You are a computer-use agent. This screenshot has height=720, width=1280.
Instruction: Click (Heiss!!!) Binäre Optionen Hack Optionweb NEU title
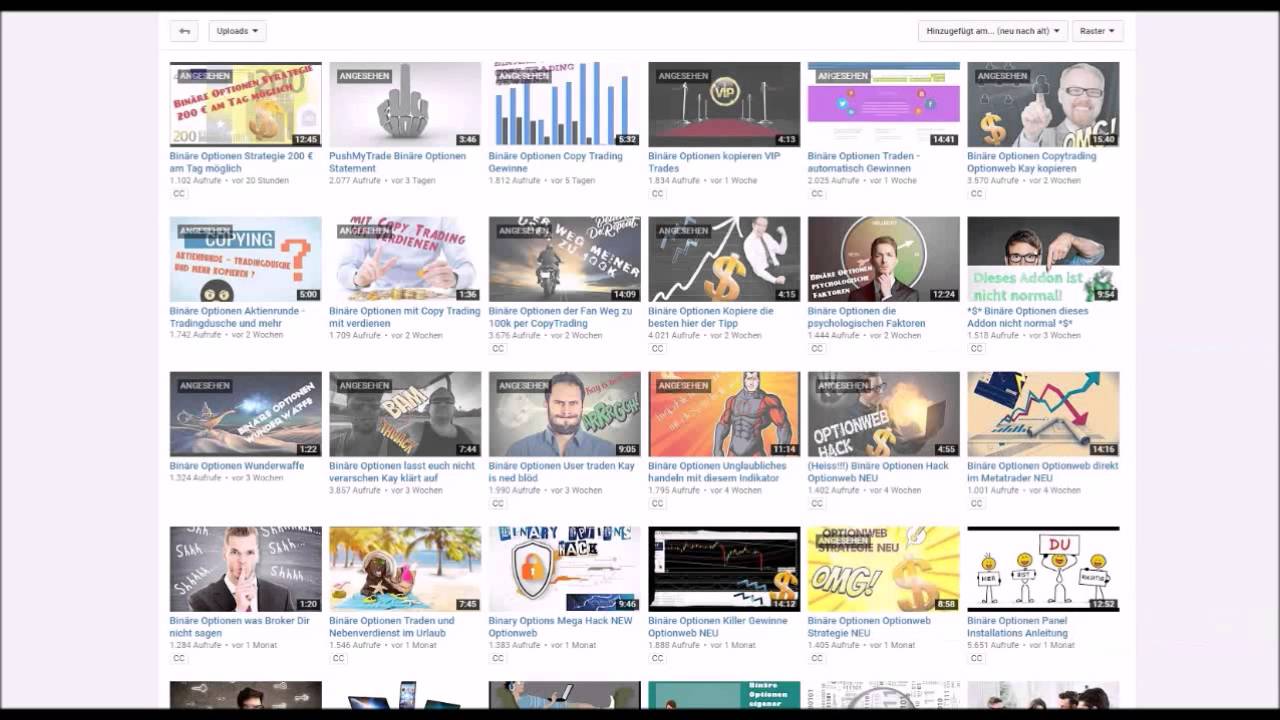878,472
